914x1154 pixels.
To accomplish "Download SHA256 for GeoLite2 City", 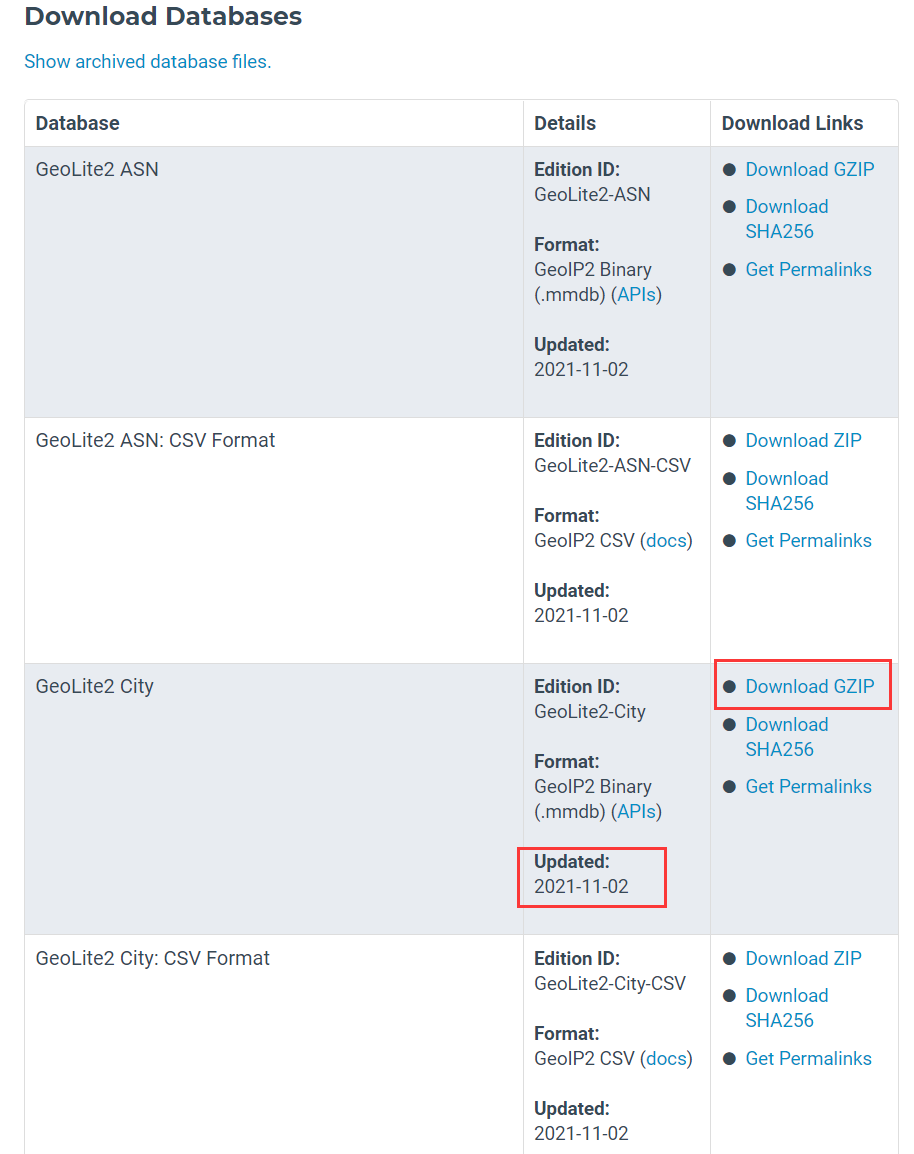I will 786,737.
